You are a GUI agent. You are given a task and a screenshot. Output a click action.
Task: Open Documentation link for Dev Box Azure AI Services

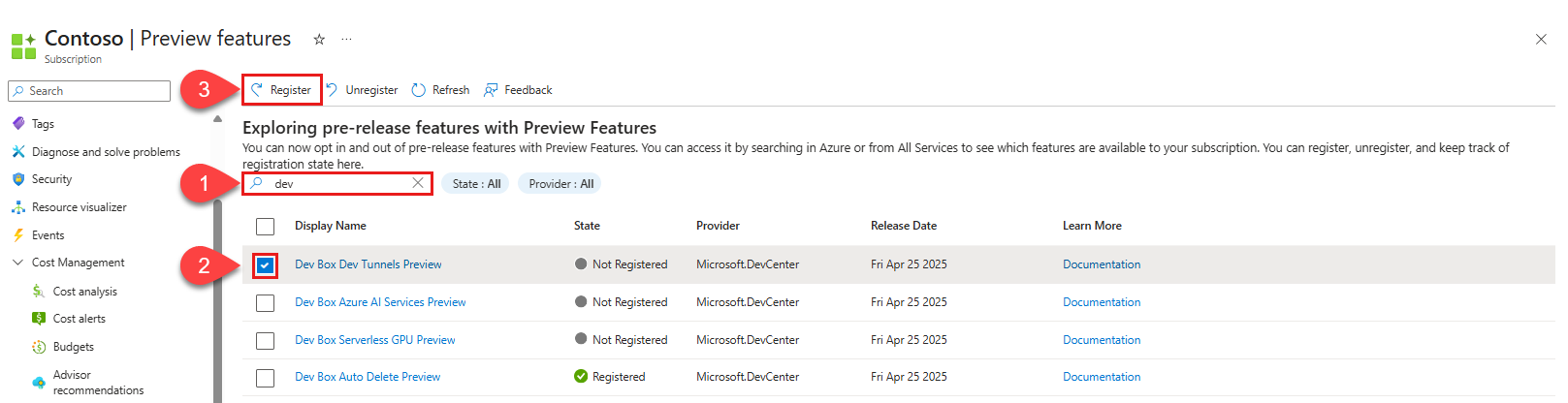pyautogui.click(x=1102, y=302)
